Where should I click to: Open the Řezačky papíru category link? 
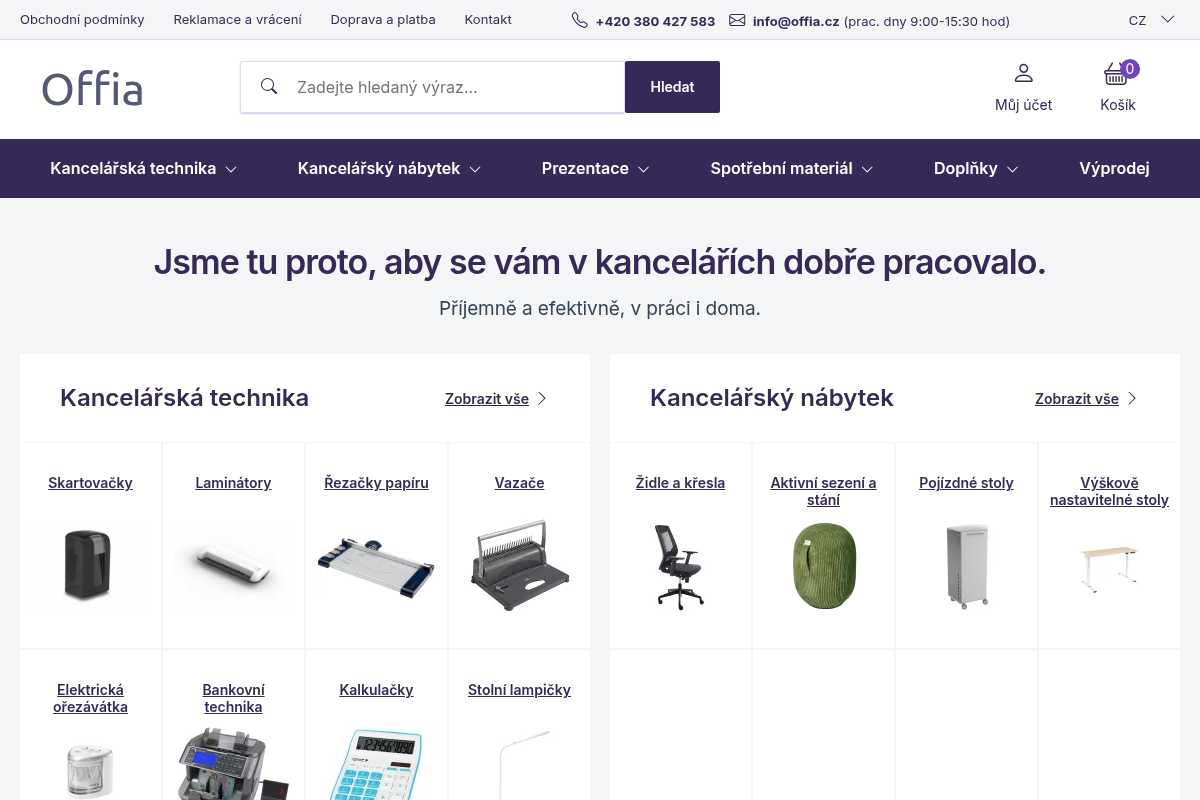click(x=376, y=483)
